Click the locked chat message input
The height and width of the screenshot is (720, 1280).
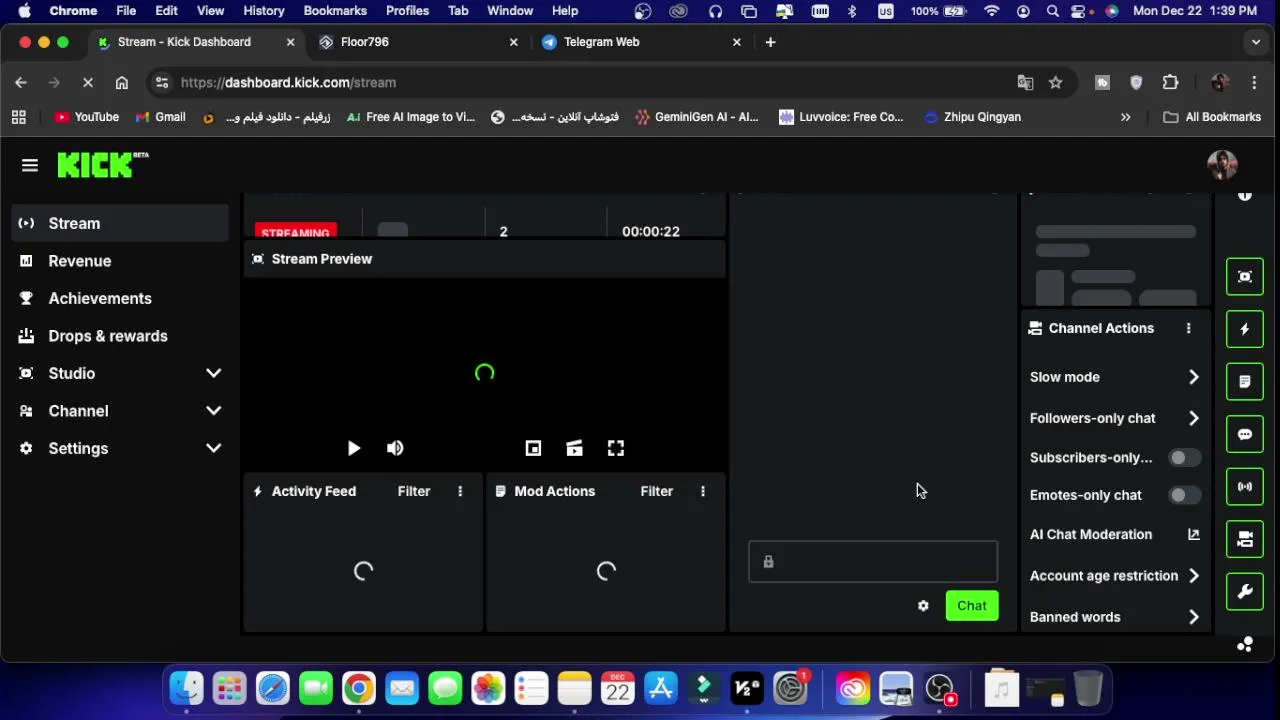tap(873, 562)
